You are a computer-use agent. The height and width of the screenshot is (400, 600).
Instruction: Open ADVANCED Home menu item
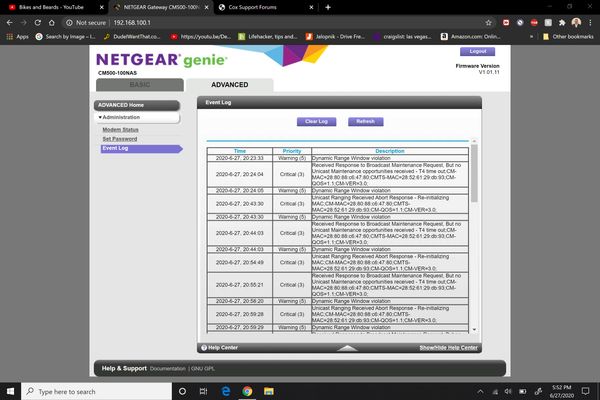pos(137,105)
